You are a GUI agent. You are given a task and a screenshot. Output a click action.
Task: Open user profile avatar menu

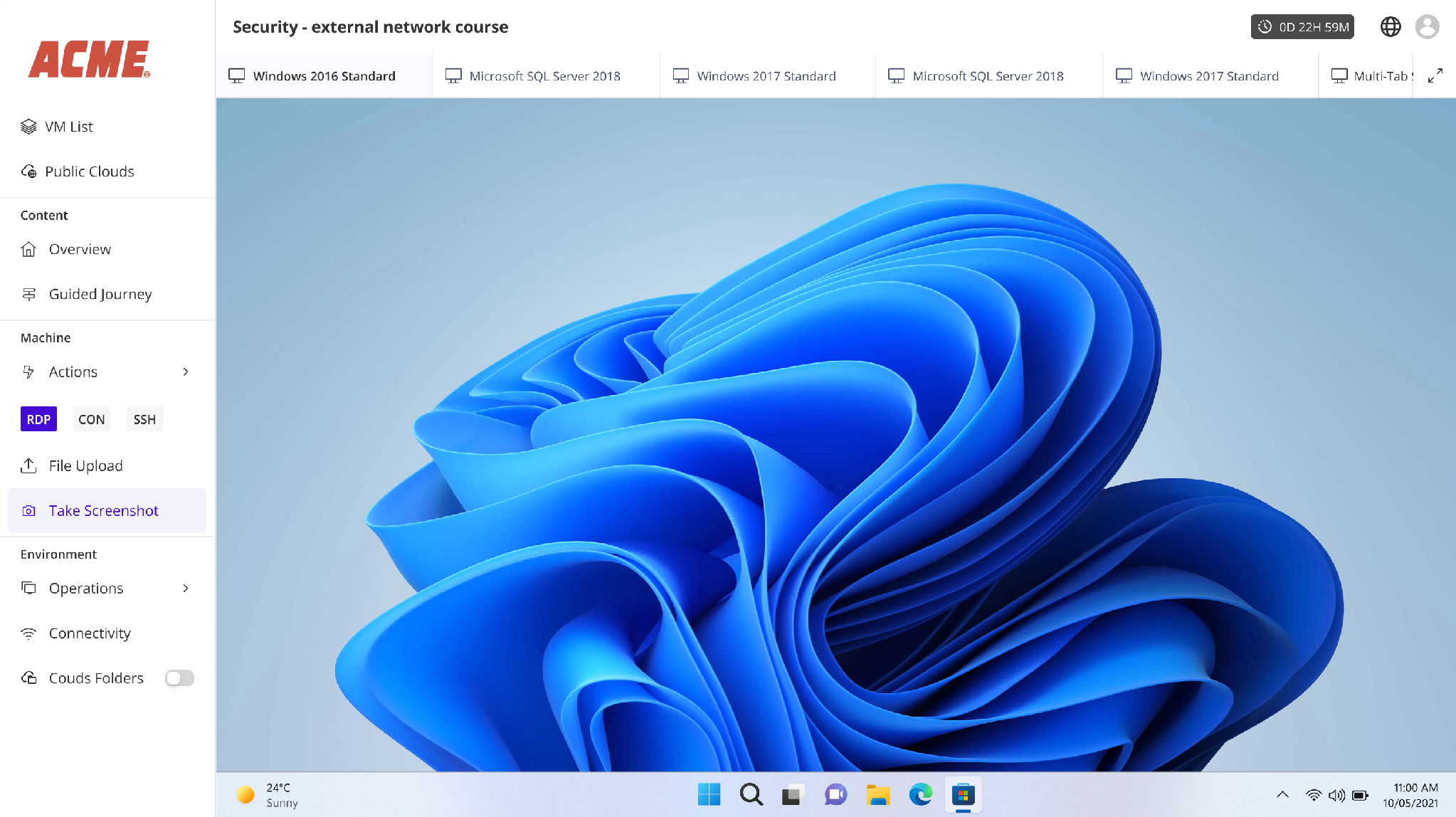(1428, 27)
